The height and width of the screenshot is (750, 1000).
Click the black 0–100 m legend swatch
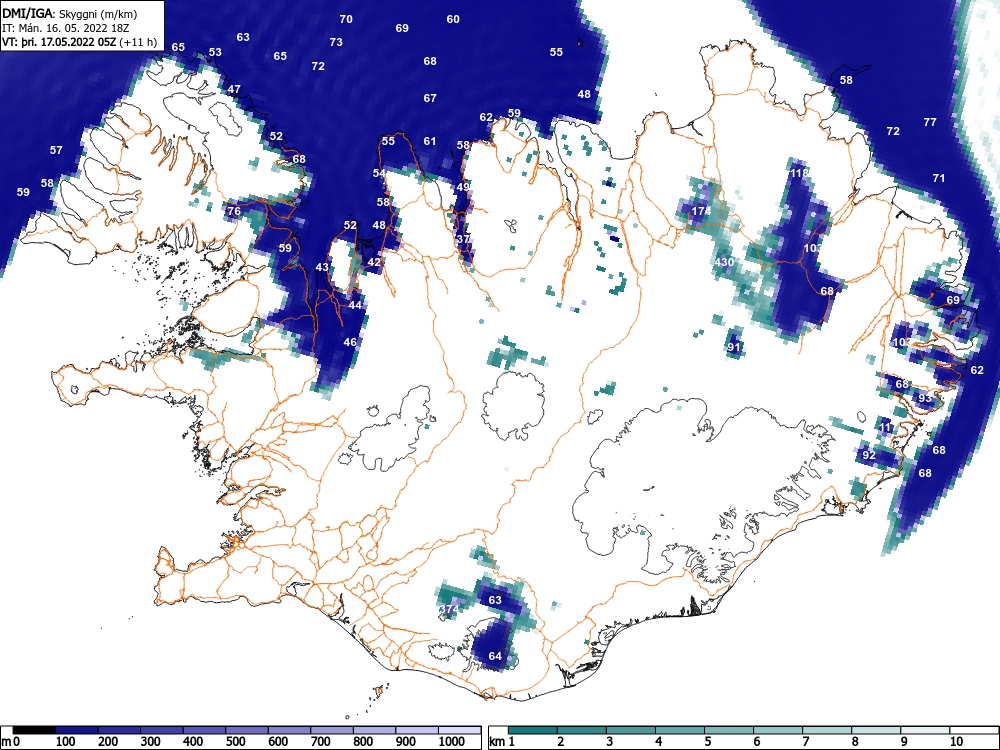tap(34, 730)
